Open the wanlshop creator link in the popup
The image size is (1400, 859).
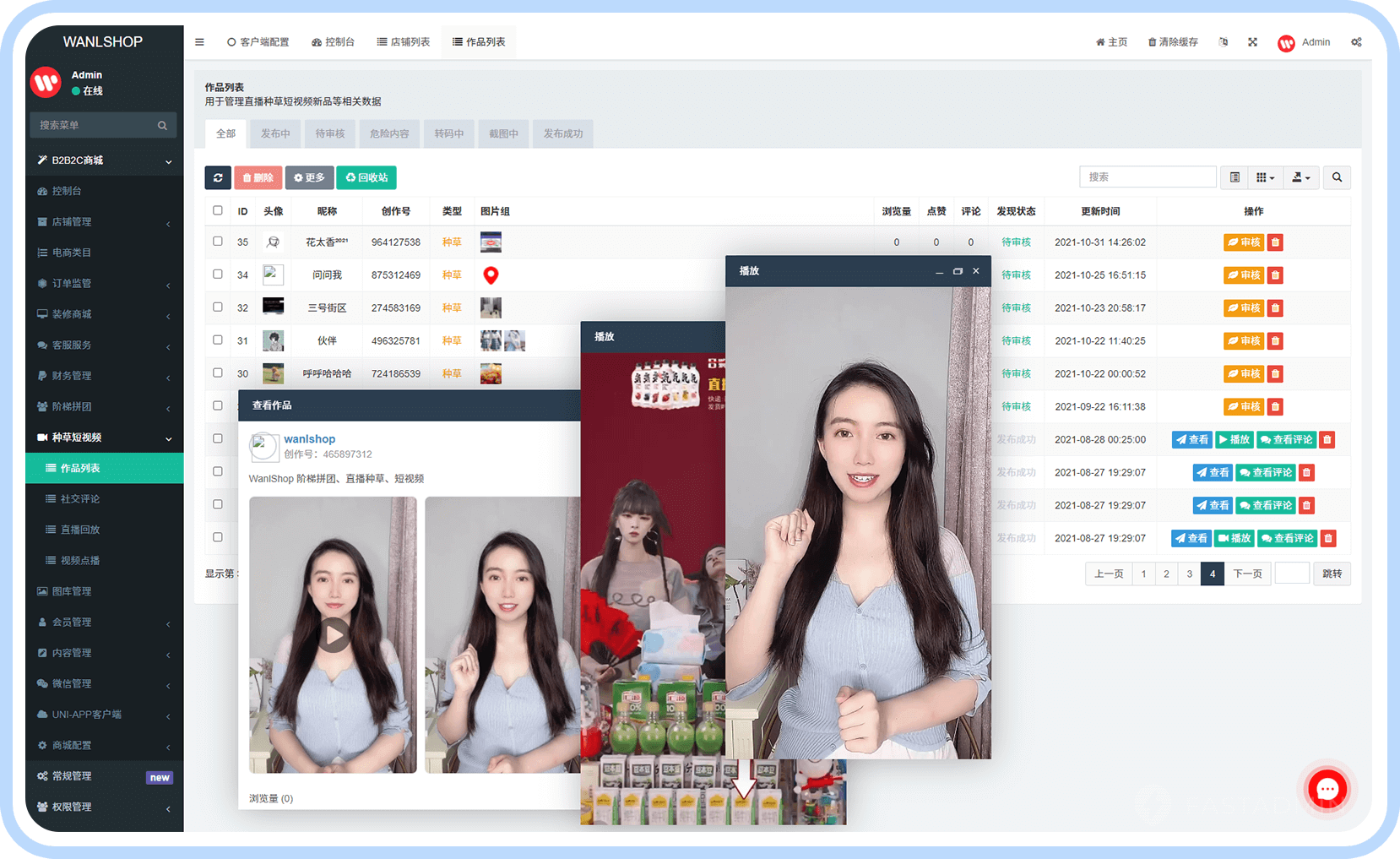310,438
